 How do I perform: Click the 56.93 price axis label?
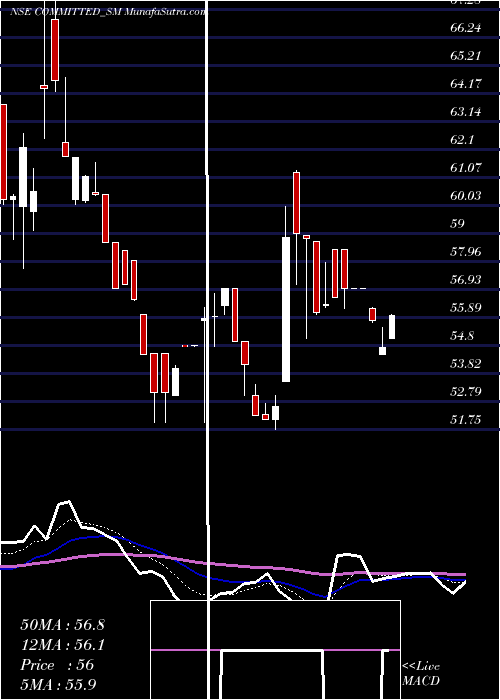tap(466, 279)
